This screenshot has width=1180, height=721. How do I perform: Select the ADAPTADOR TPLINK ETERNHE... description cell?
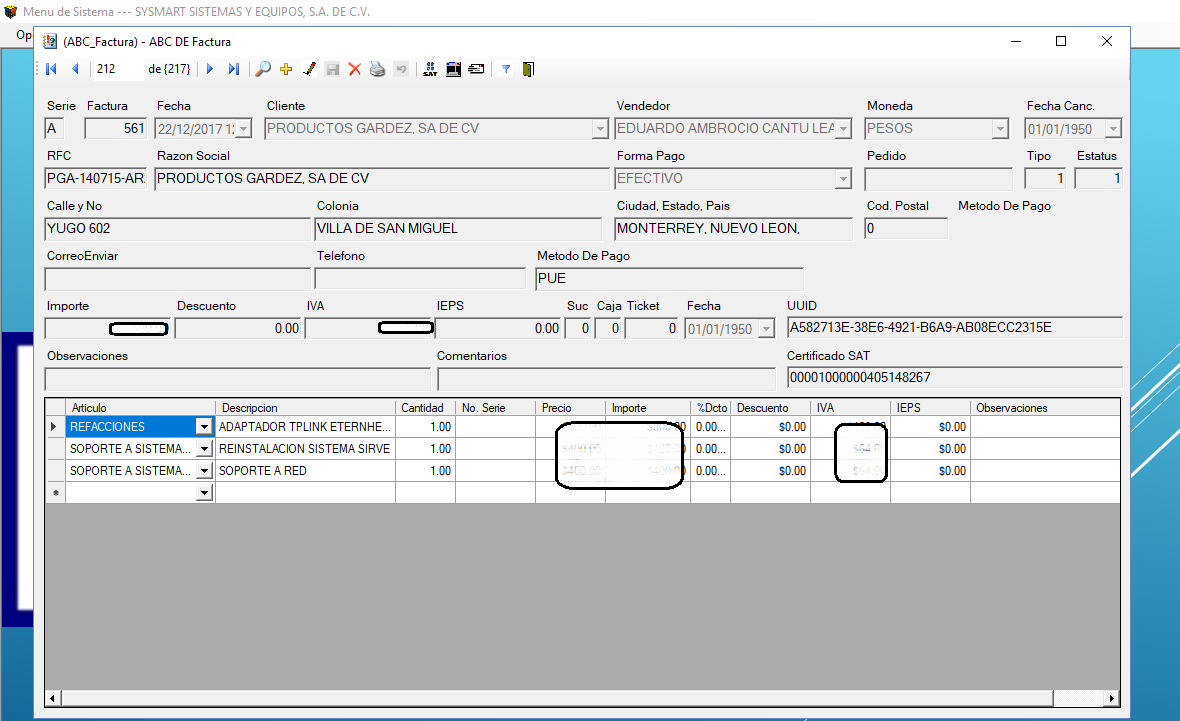pyautogui.click(x=305, y=427)
